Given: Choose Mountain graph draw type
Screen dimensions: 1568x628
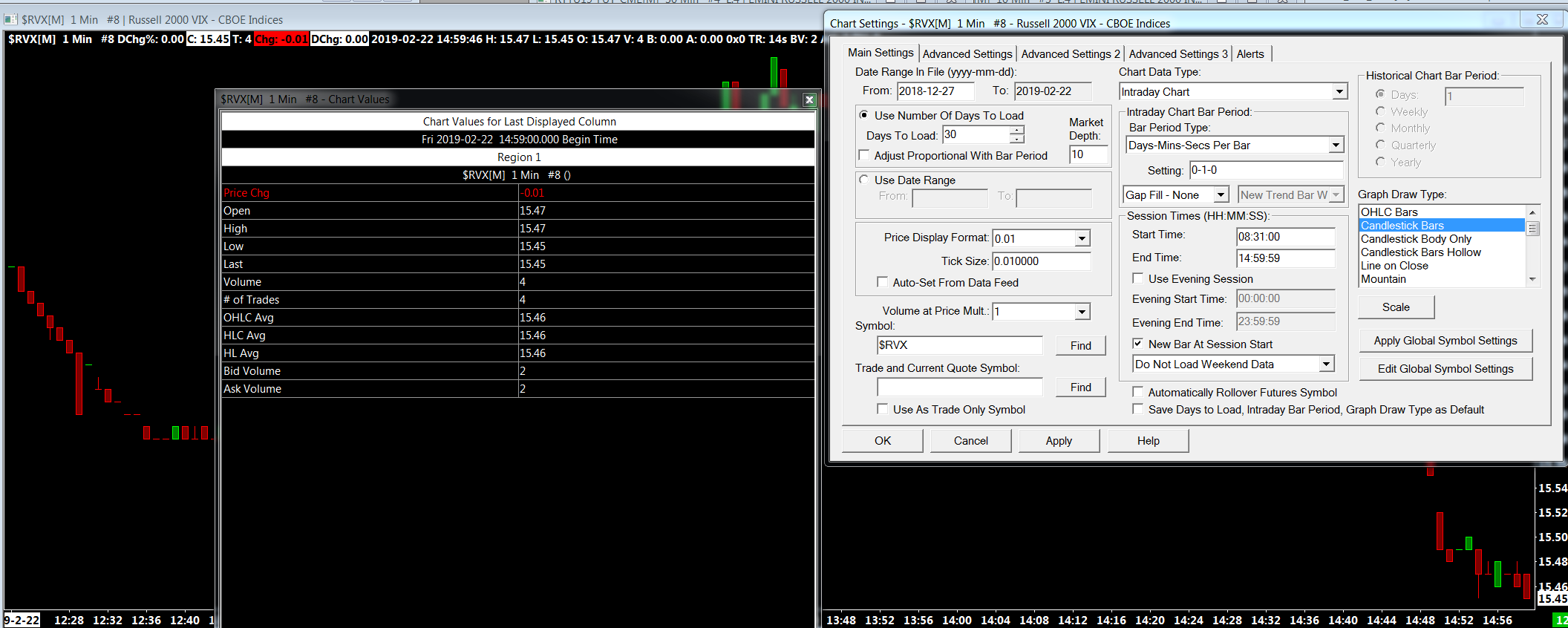Looking at the screenshot, I should pos(1442,279).
